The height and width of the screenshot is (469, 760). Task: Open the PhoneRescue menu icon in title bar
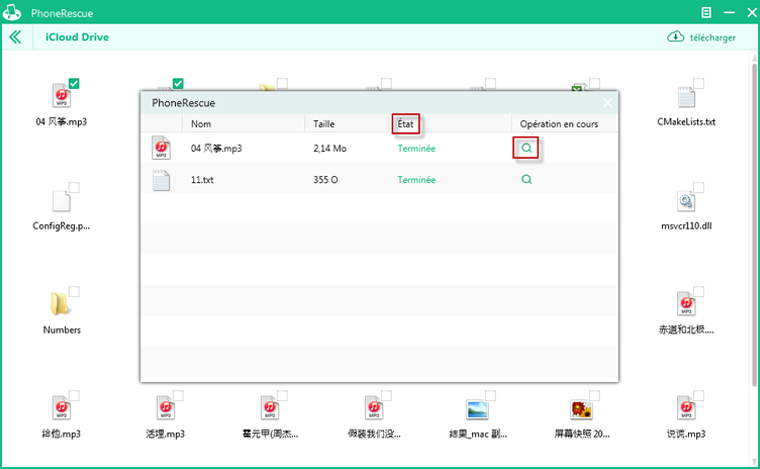(x=706, y=13)
